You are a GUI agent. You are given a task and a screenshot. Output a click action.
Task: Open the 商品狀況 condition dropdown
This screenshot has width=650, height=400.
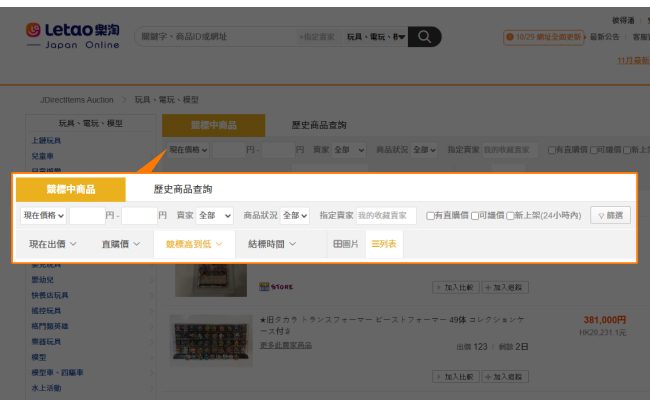(295, 215)
